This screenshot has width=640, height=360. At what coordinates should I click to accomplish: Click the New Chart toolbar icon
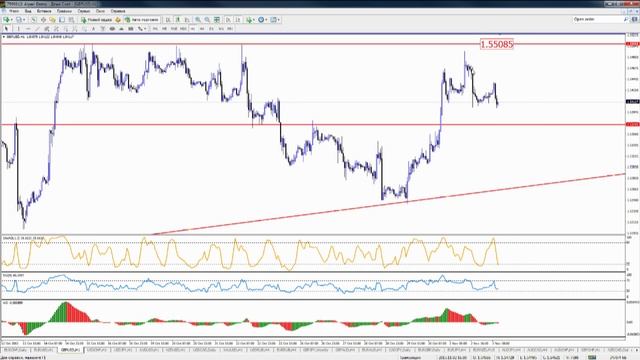coord(7,20)
